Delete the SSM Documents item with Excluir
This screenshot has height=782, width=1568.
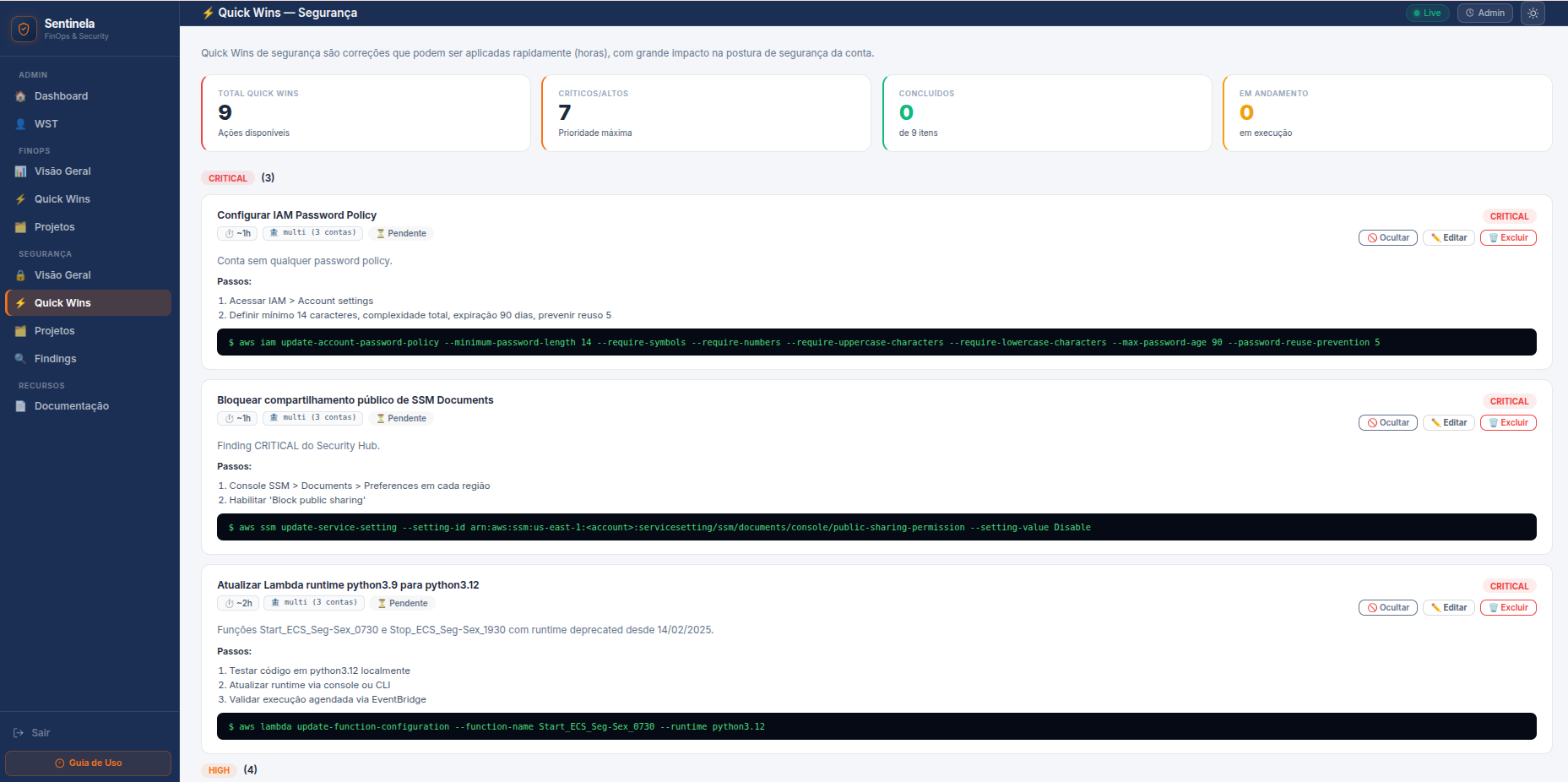tap(1508, 423)
